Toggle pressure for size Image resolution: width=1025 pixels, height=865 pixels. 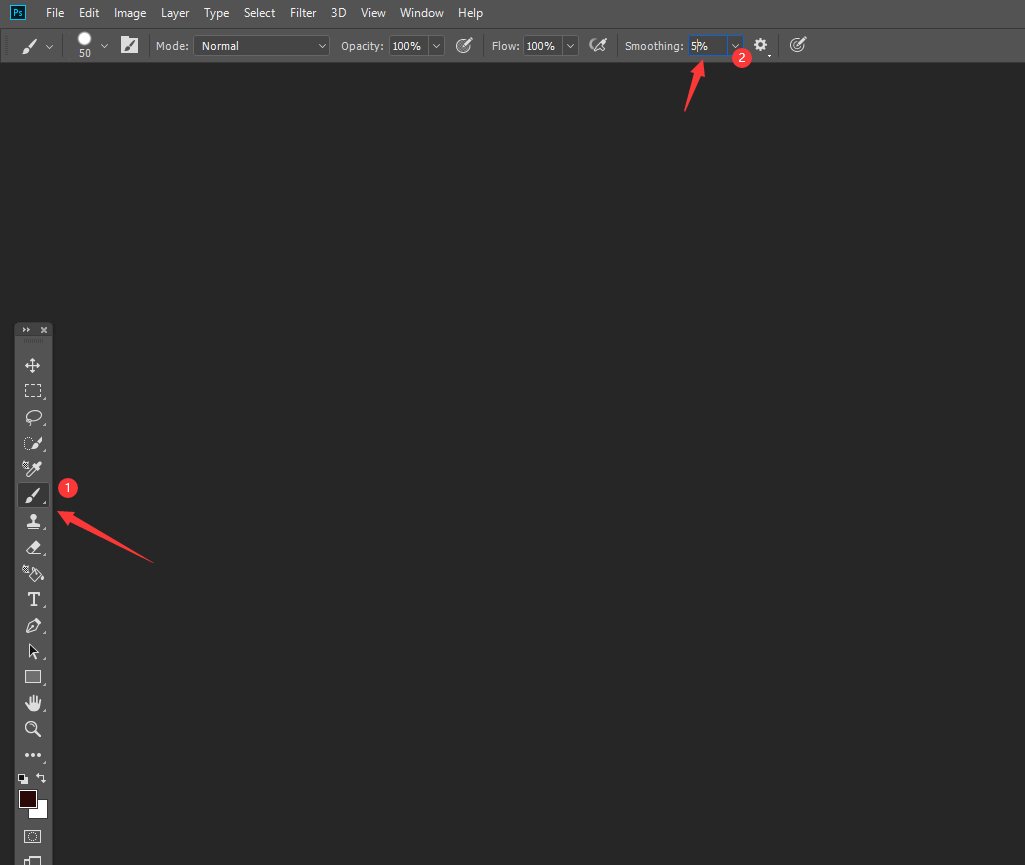[798, 45]
